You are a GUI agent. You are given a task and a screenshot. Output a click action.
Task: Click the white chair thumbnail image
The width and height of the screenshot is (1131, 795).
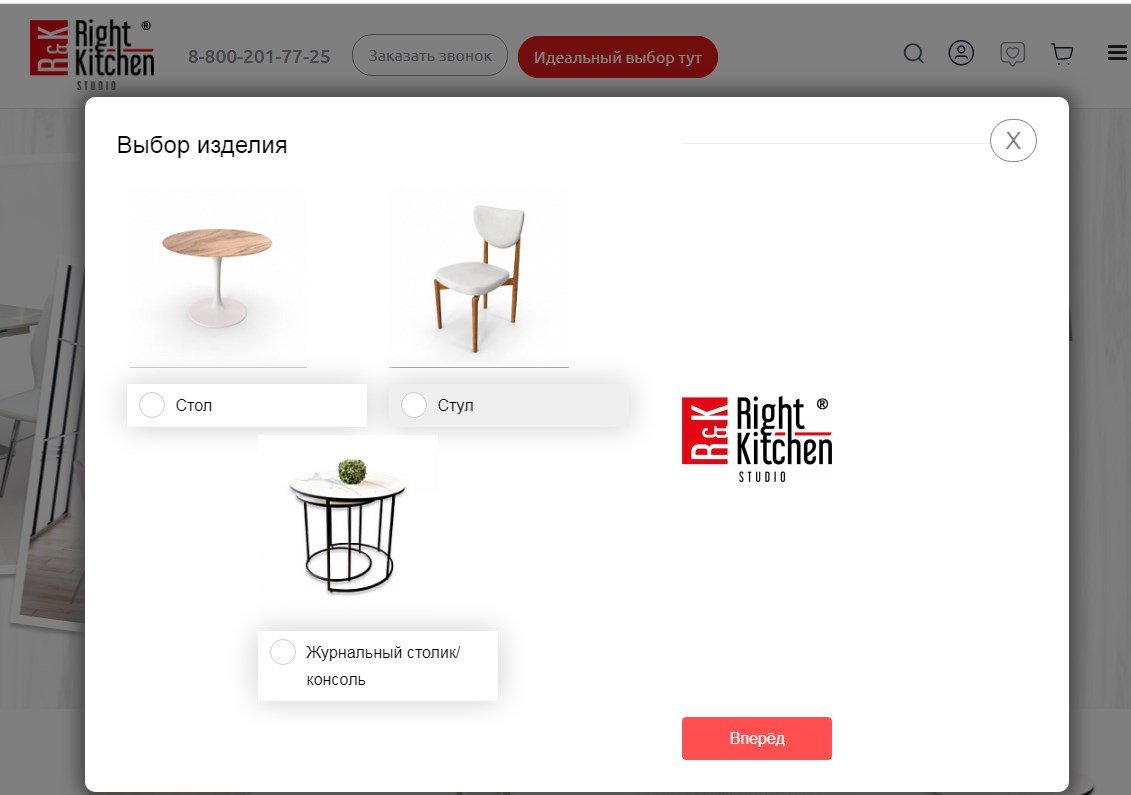tap(479, 278)
